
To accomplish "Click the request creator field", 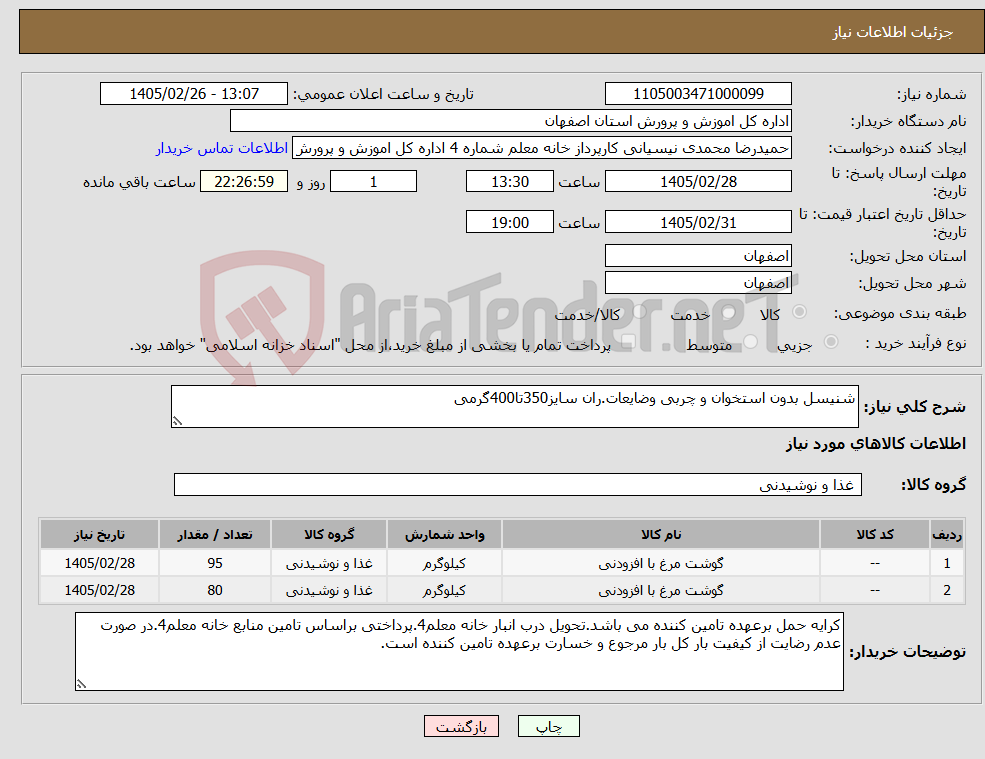I will coord(541,148).
